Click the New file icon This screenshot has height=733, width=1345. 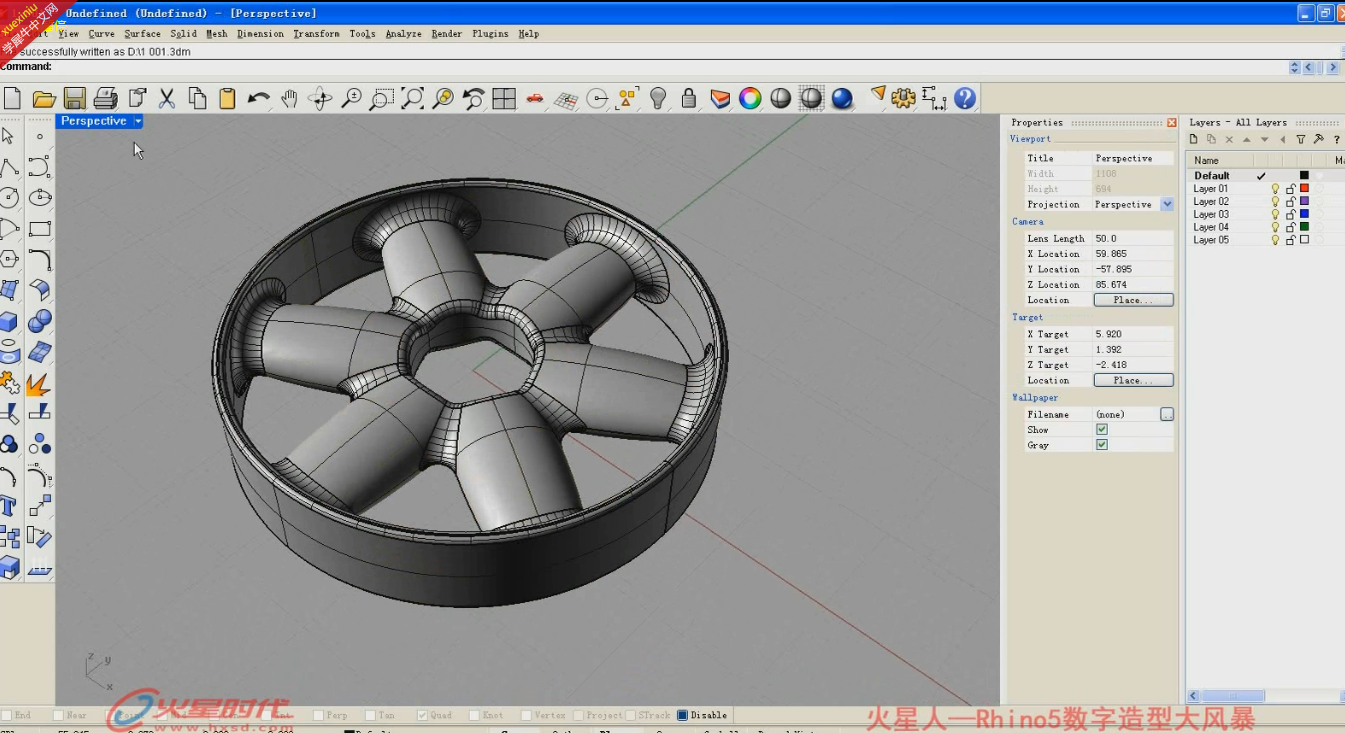[x=12, y=98]
